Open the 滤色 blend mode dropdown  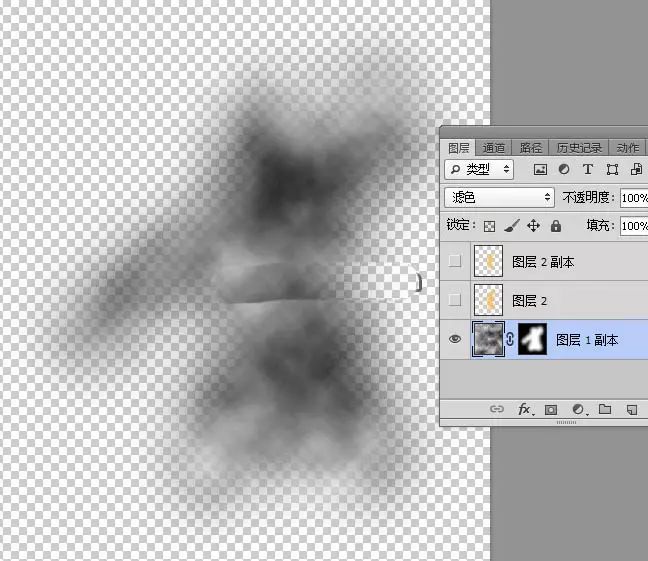pyautogui.click(x=499, y=198)
